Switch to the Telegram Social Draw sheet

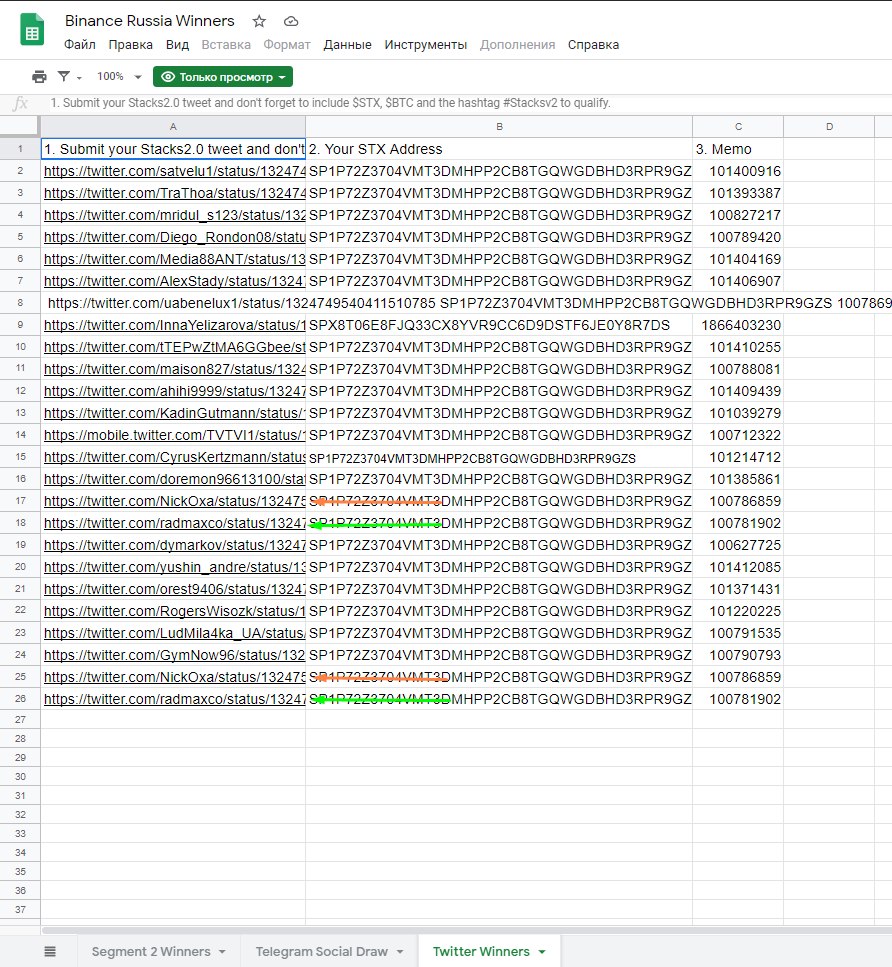[x=321, y=952]
